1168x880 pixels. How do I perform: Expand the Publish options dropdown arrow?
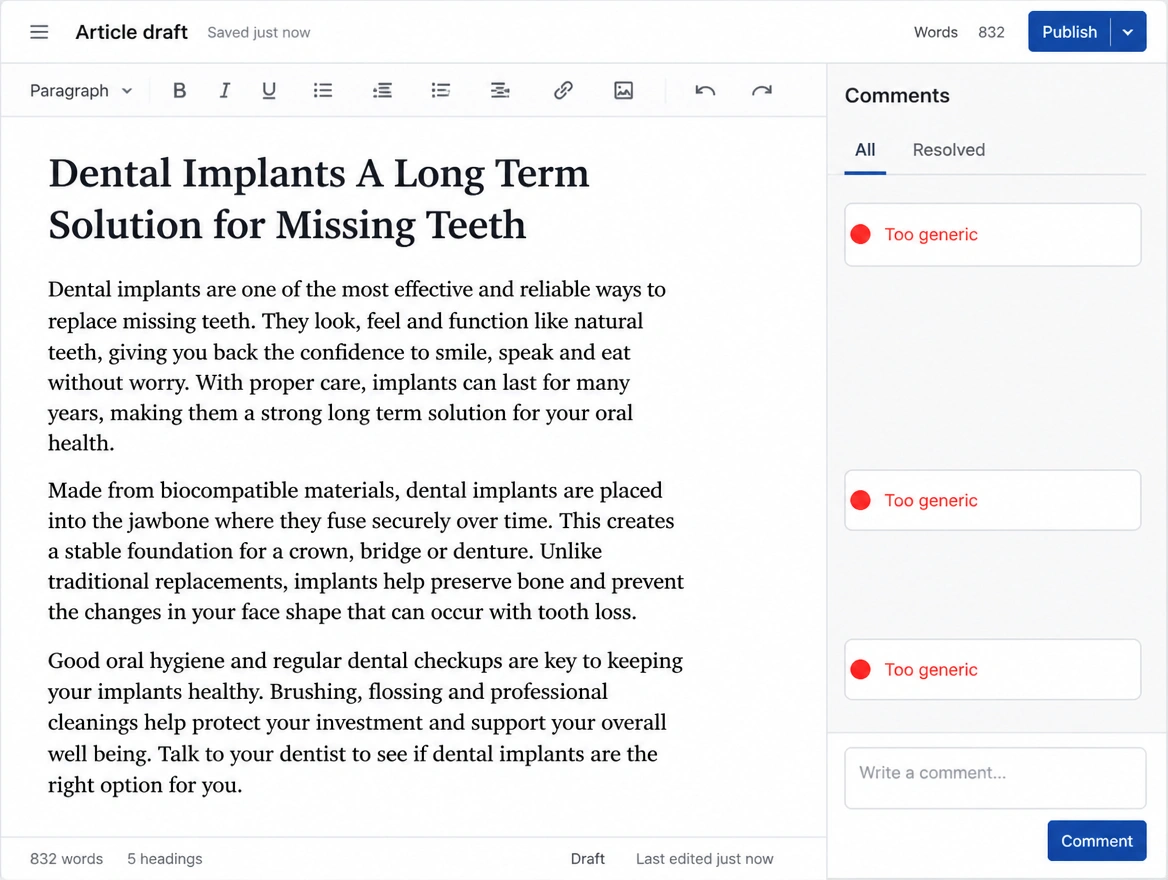click(1128, 32)
